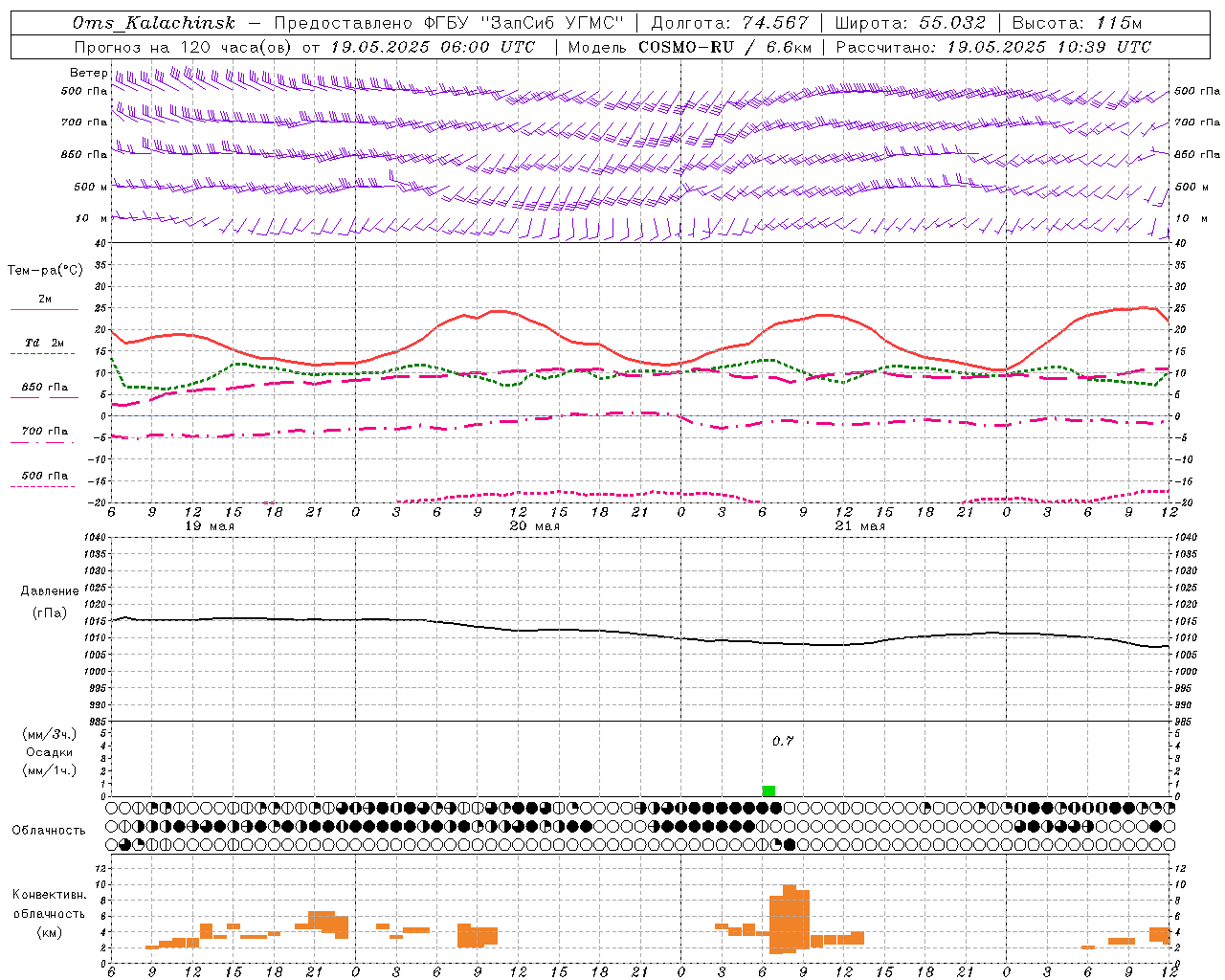Viewport: 1225px width, 980px height.
Task: Click the 'Ветер' wind panel label
Action: click(x=89, y=73)
